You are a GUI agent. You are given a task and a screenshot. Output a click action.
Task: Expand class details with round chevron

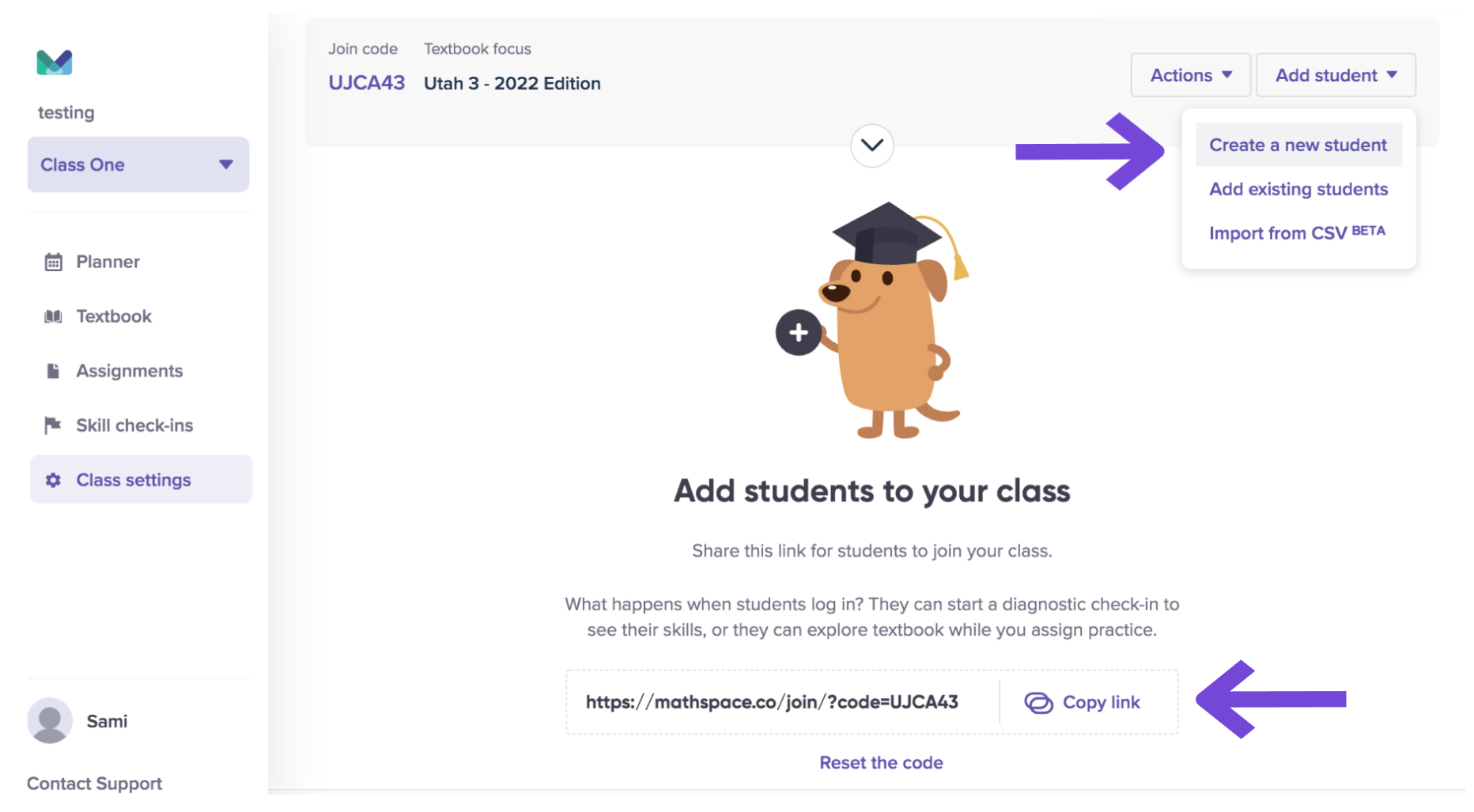click(871, 145)
